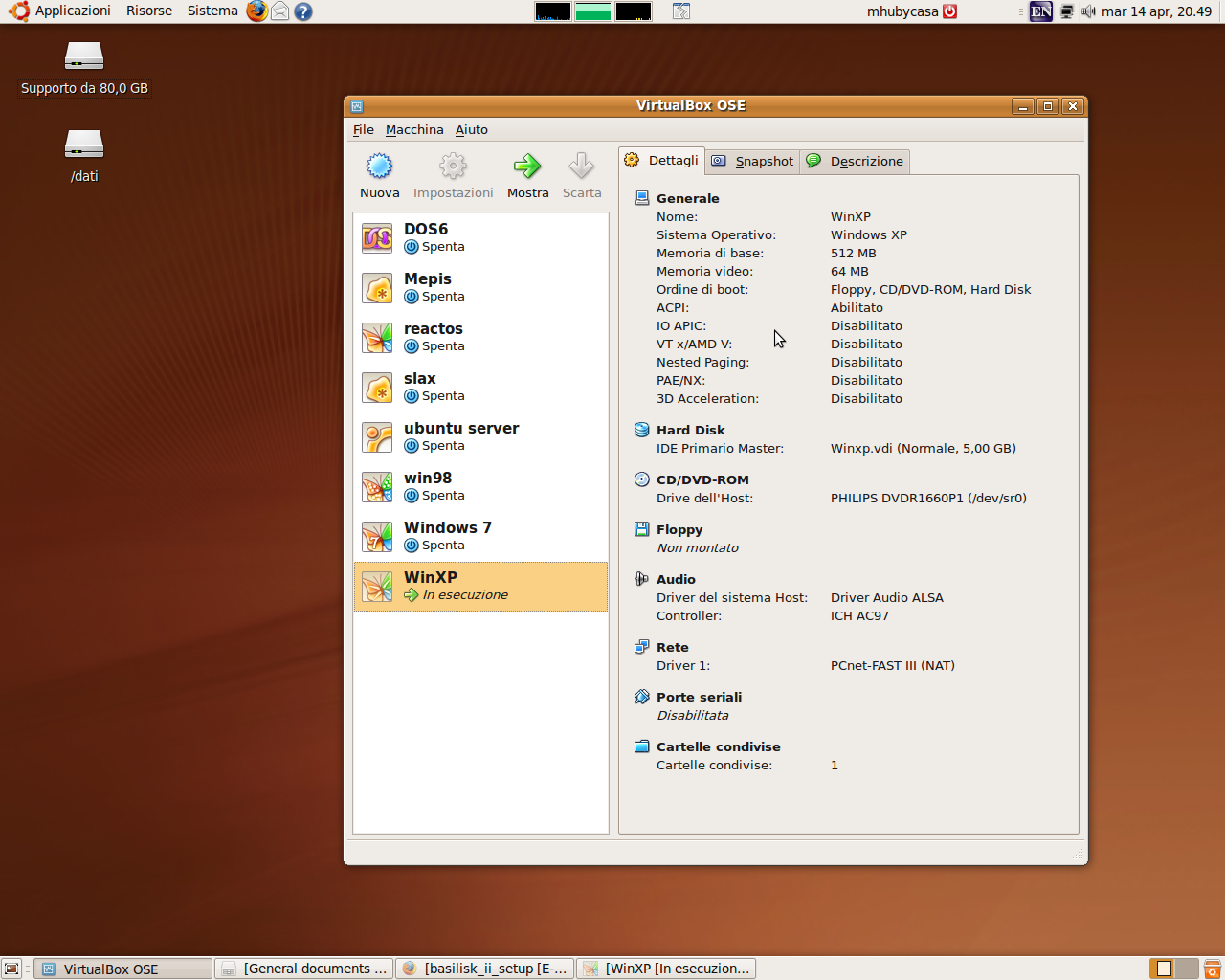Image resolution: width=1225 pixels, height=980 pixels.
Task: Open the Cartelle condivise section link
Action: click(x=719, y=746)
